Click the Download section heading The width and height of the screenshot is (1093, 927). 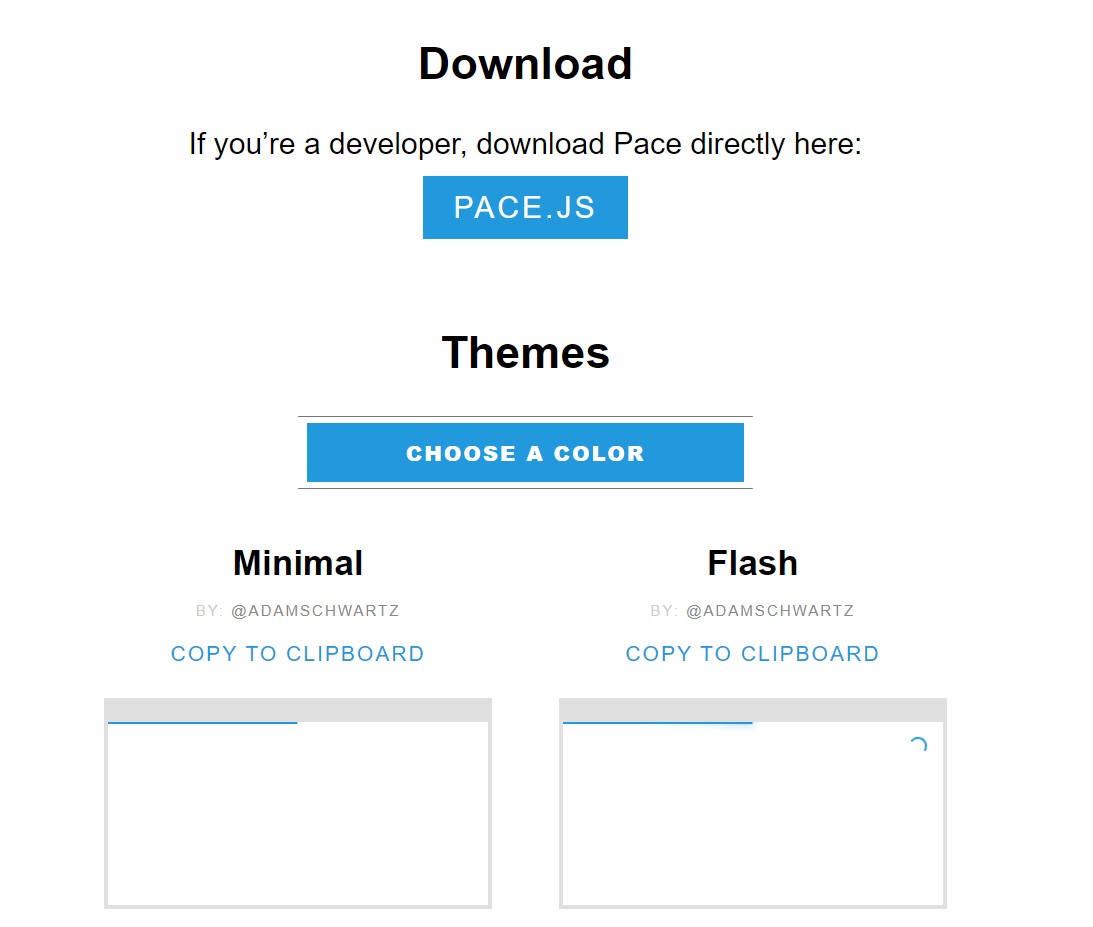(525, 64)
